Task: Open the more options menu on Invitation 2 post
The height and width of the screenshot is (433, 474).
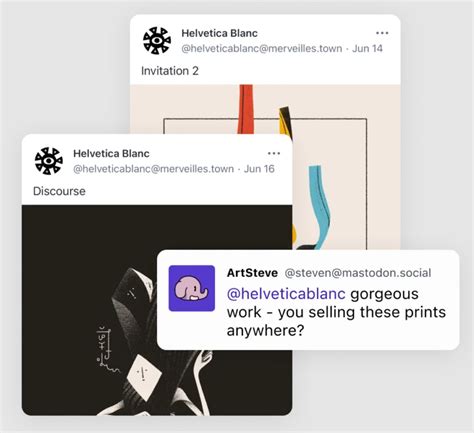Action: coord(382,33)
